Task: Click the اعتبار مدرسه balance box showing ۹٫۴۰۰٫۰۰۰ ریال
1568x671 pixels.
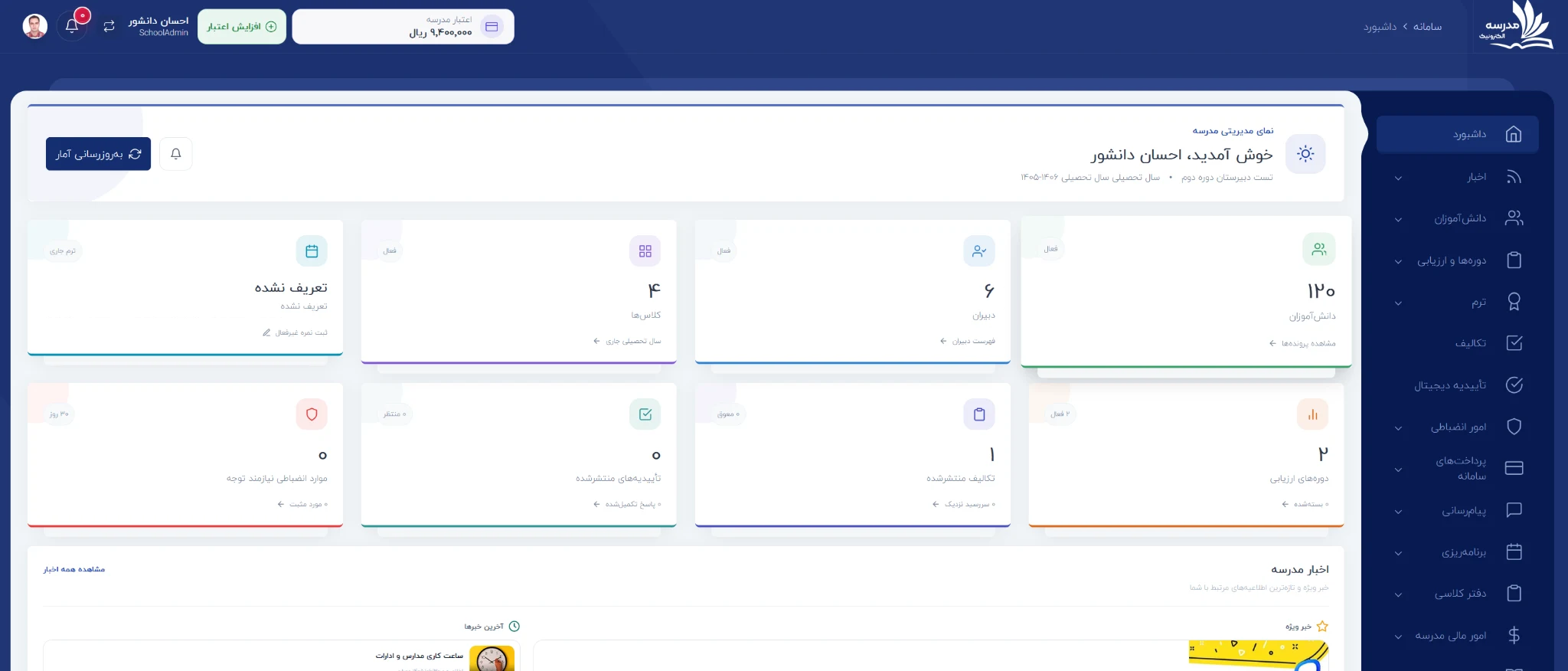Action: tap(403, 27)
